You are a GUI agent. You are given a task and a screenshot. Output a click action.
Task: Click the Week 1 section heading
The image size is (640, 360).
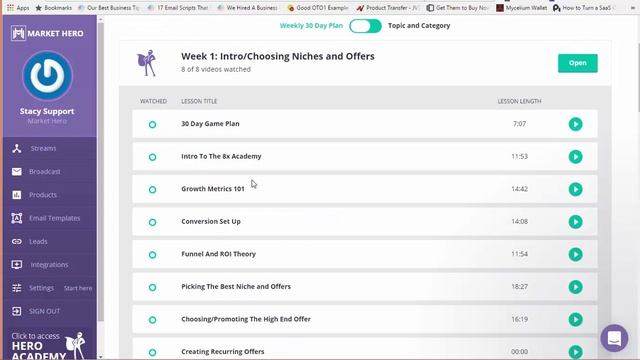[278, 56]
